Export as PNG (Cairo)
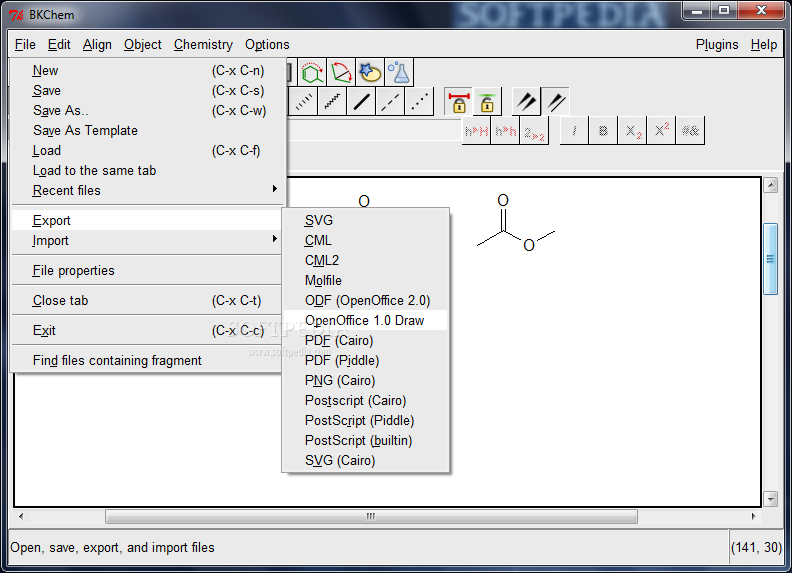This screenshot has height=573, width=792. click(x=366, y=380)
